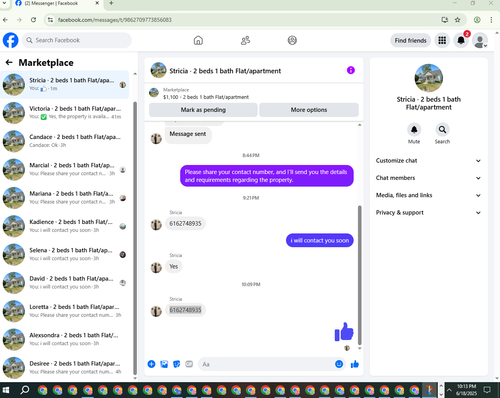Open the Loretta conversation in the list
This screenshot has width=500, height=398.
click(x=65, y=311)
